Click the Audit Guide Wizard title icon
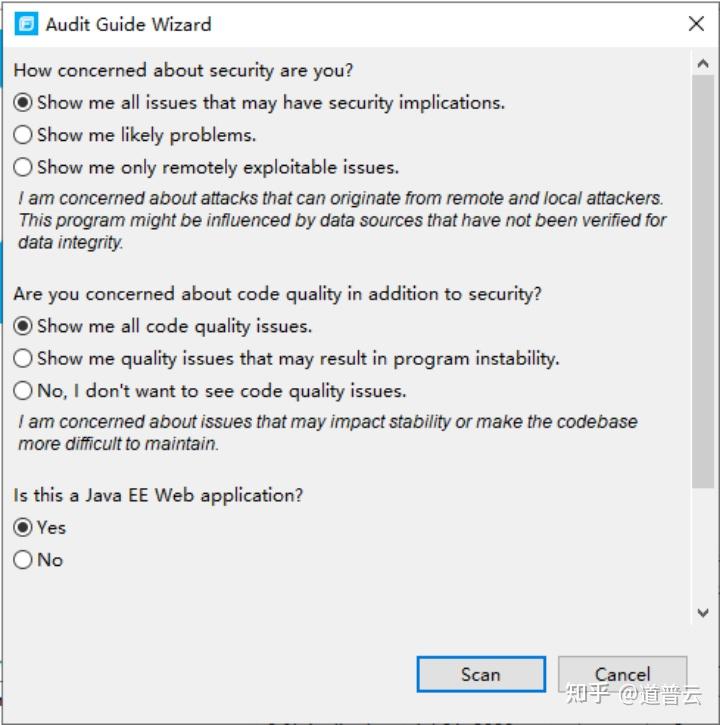Viewport: 720px width, 725px height. (27, 24)
